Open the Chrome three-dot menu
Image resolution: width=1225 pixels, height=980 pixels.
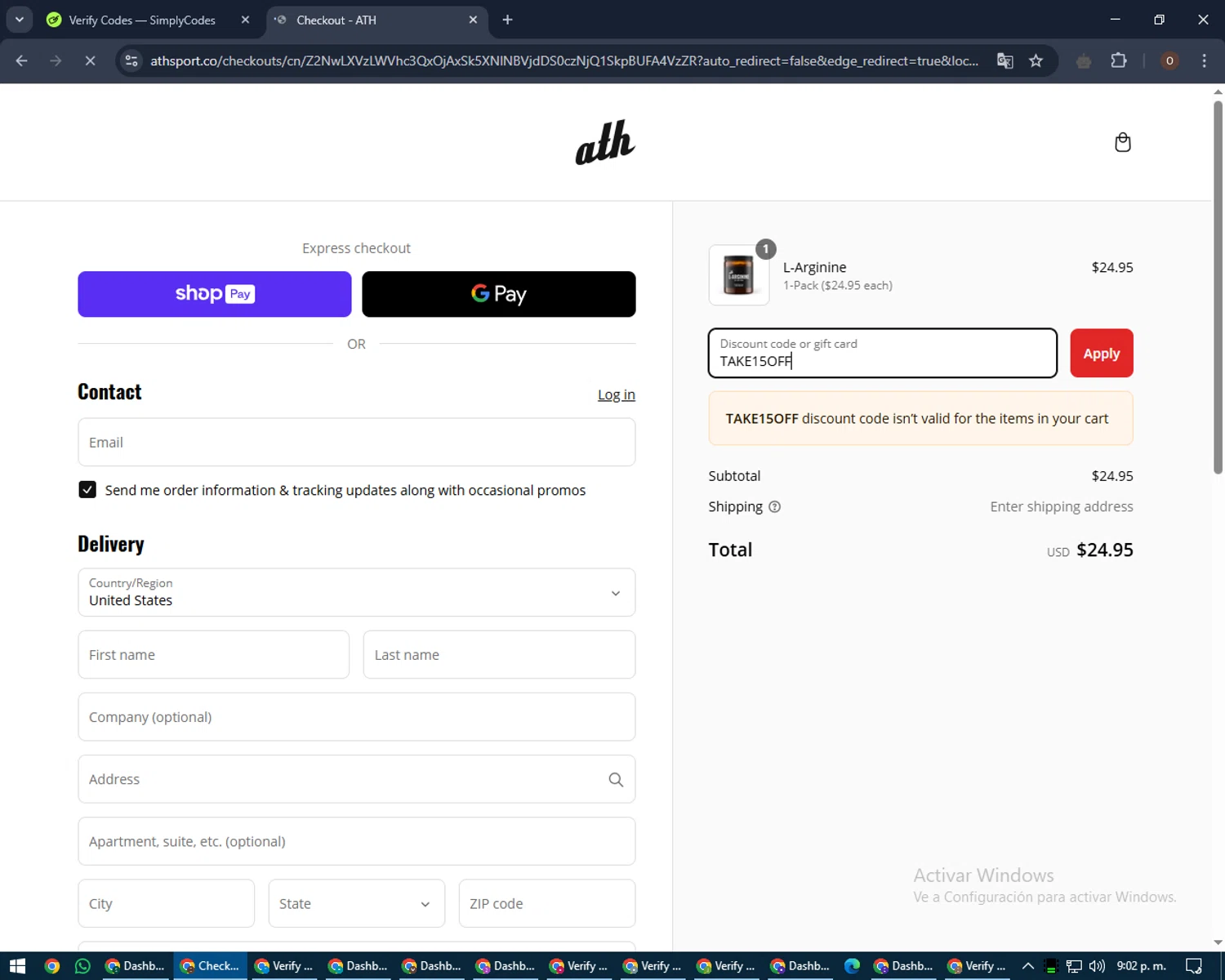pyautogui.click(x=1204, y=60)
